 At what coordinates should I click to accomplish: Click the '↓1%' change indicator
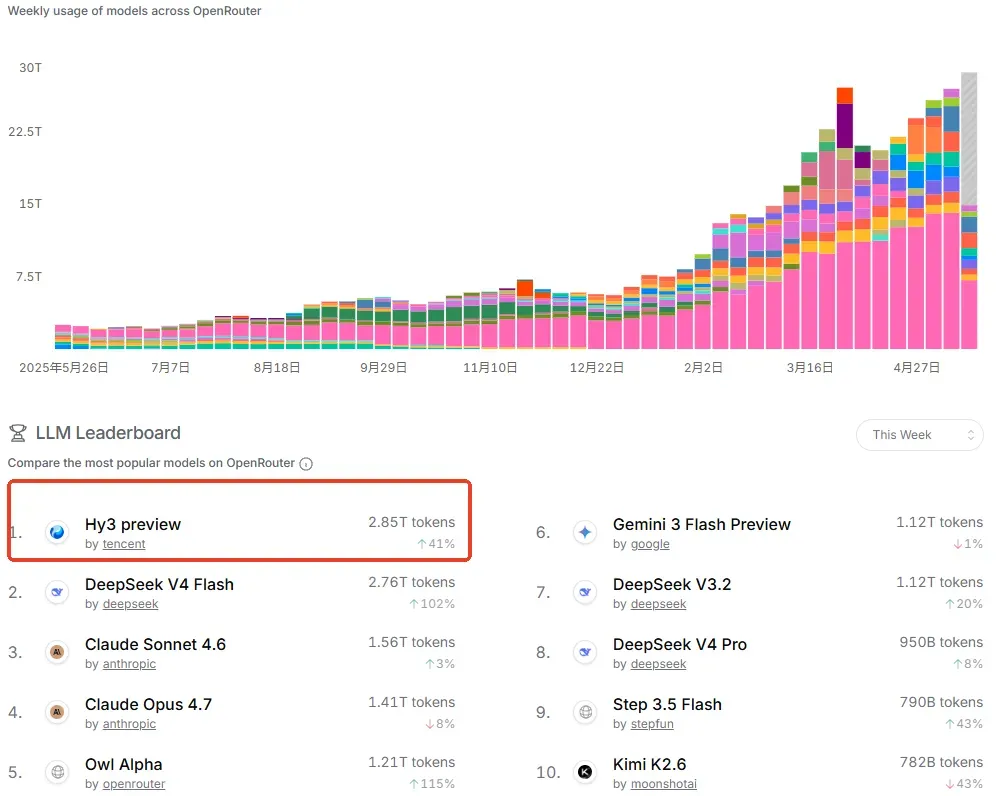(968, 544)
